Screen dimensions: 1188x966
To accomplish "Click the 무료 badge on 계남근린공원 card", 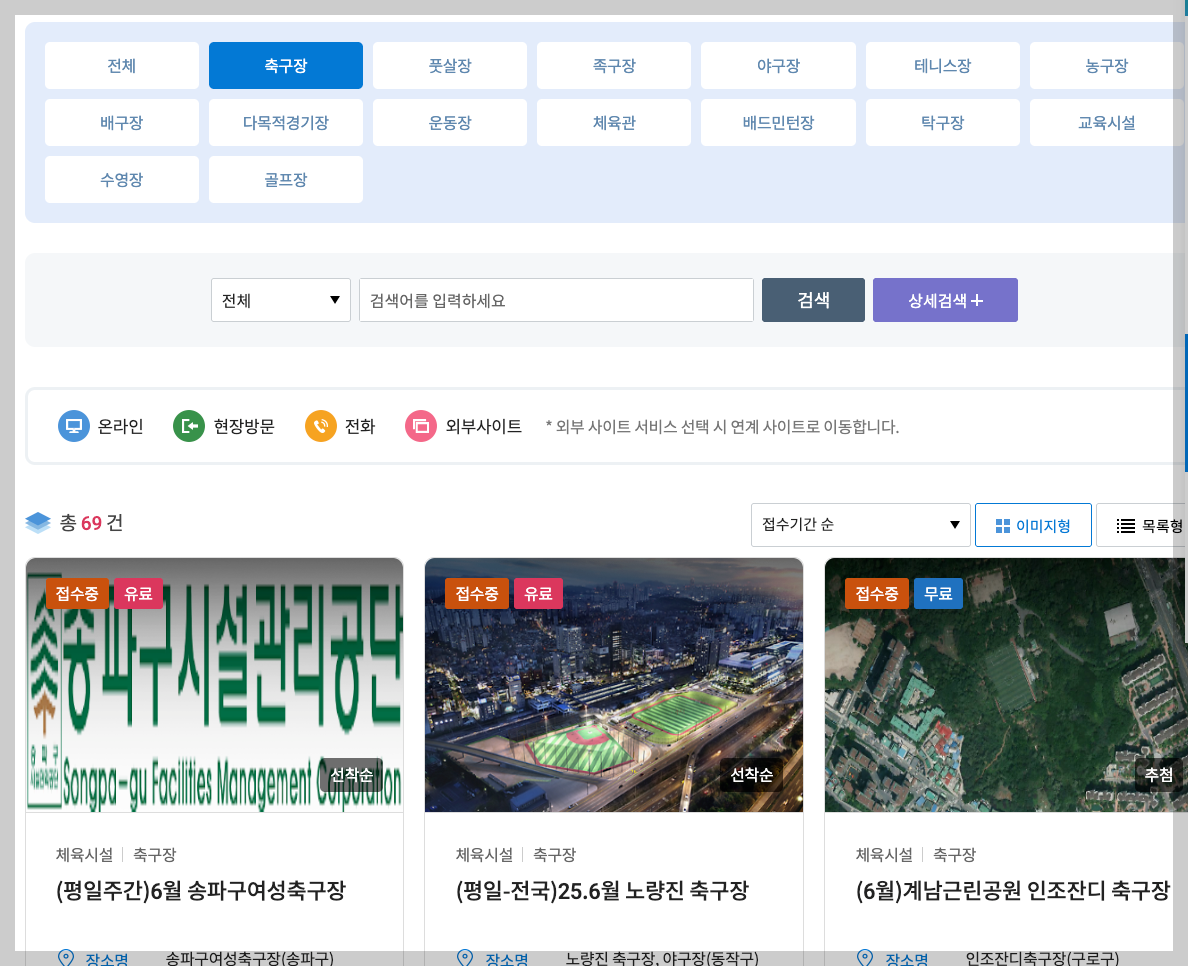I will 938,593.
